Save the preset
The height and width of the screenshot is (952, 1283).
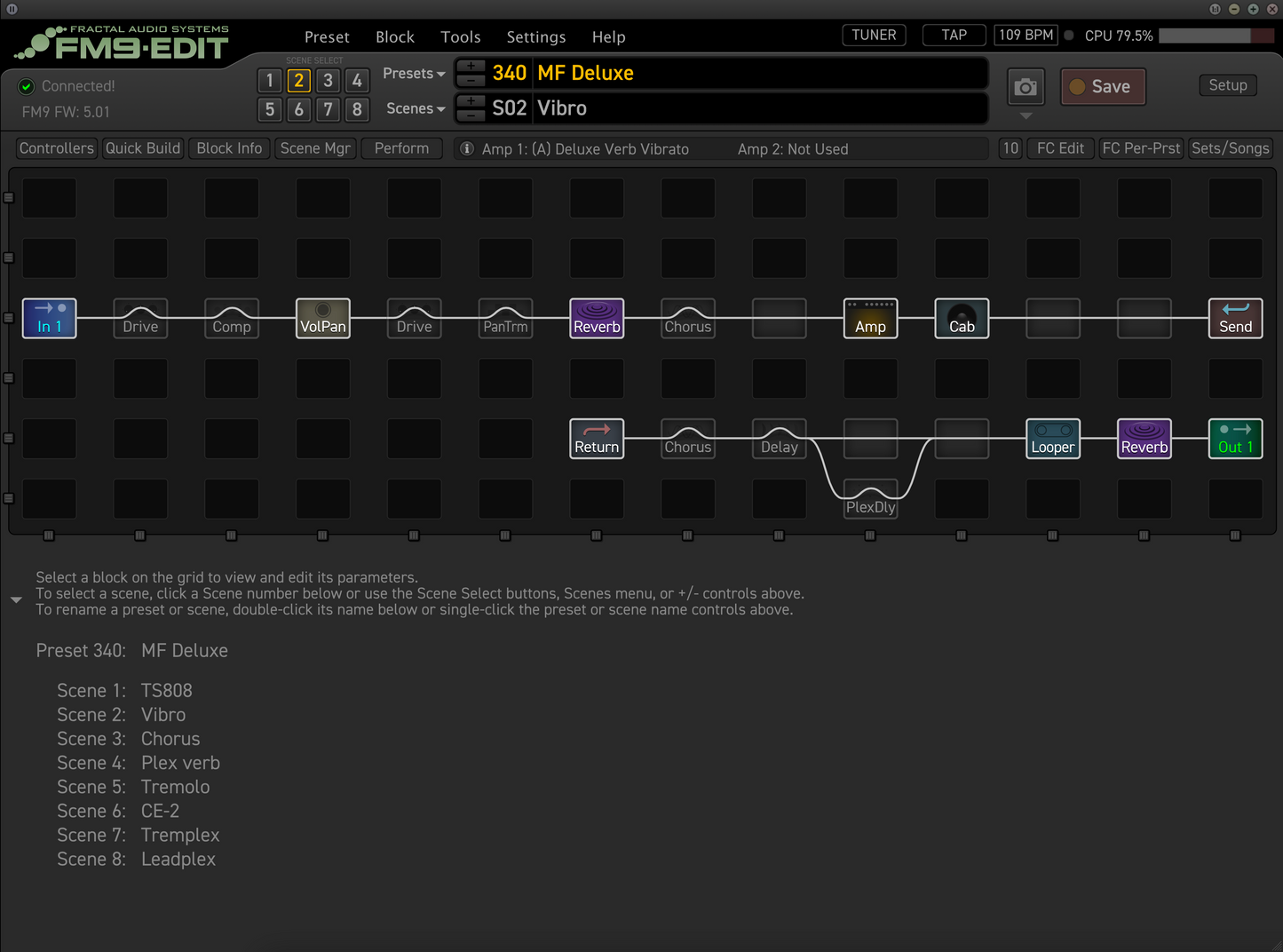tap(1103, 87)
